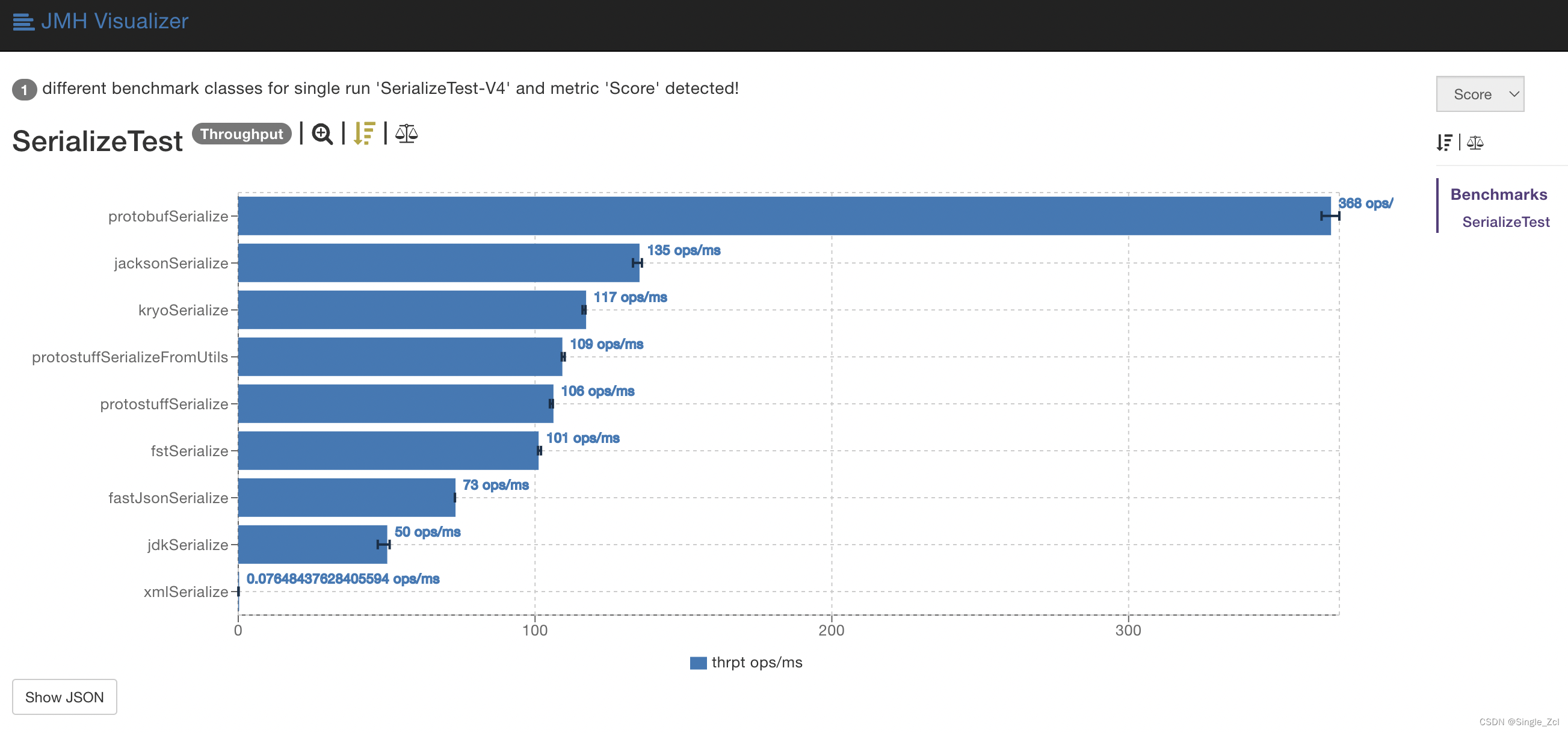Click the sidebar sort order icon

pyautogui.click(x=1444, y=143)
